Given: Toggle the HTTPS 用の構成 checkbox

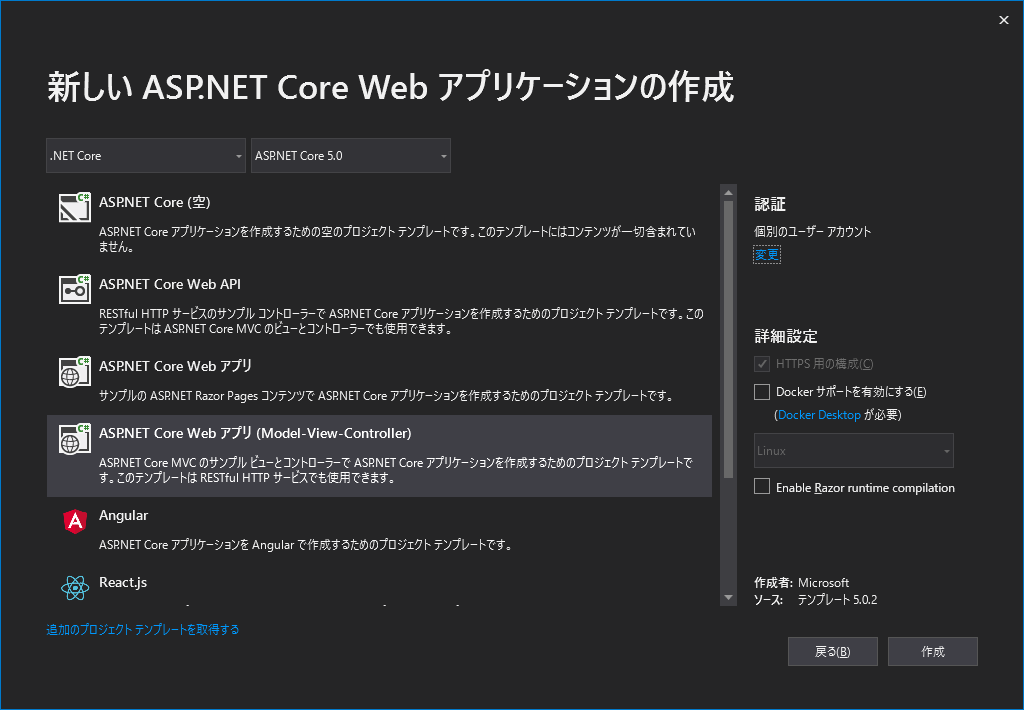Looking at the screenshot, I should tap(761, 364).
